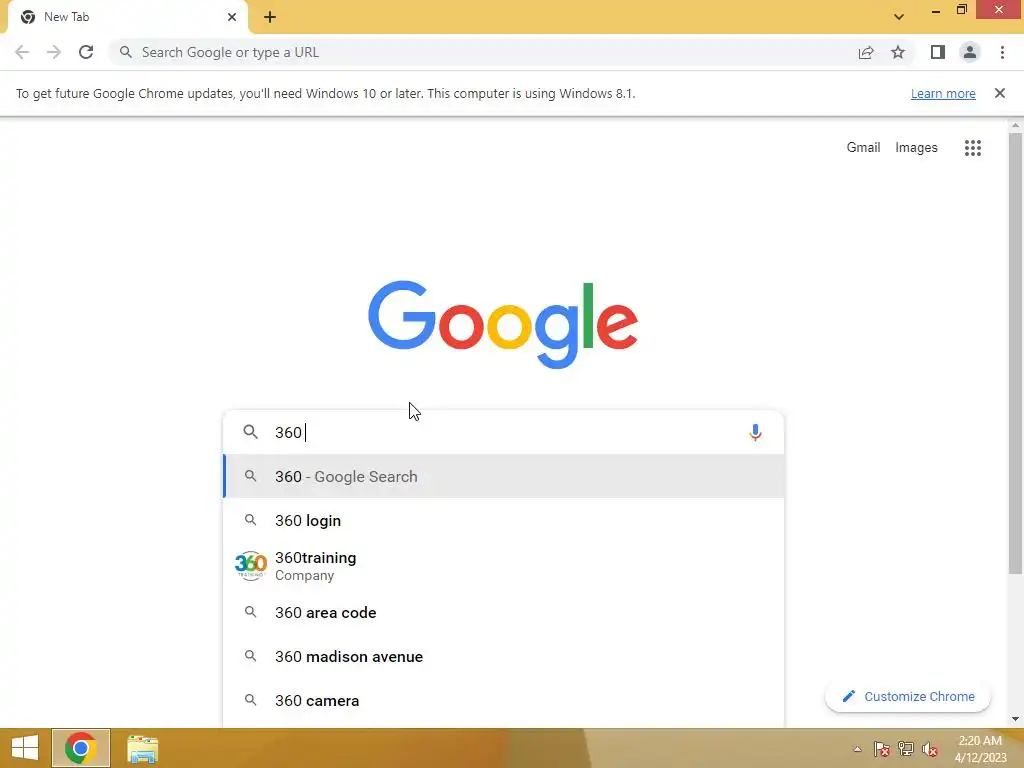Click the page vertical scrollbar
This screenshot has height=768, width=1024.
tap(1015, 353)
